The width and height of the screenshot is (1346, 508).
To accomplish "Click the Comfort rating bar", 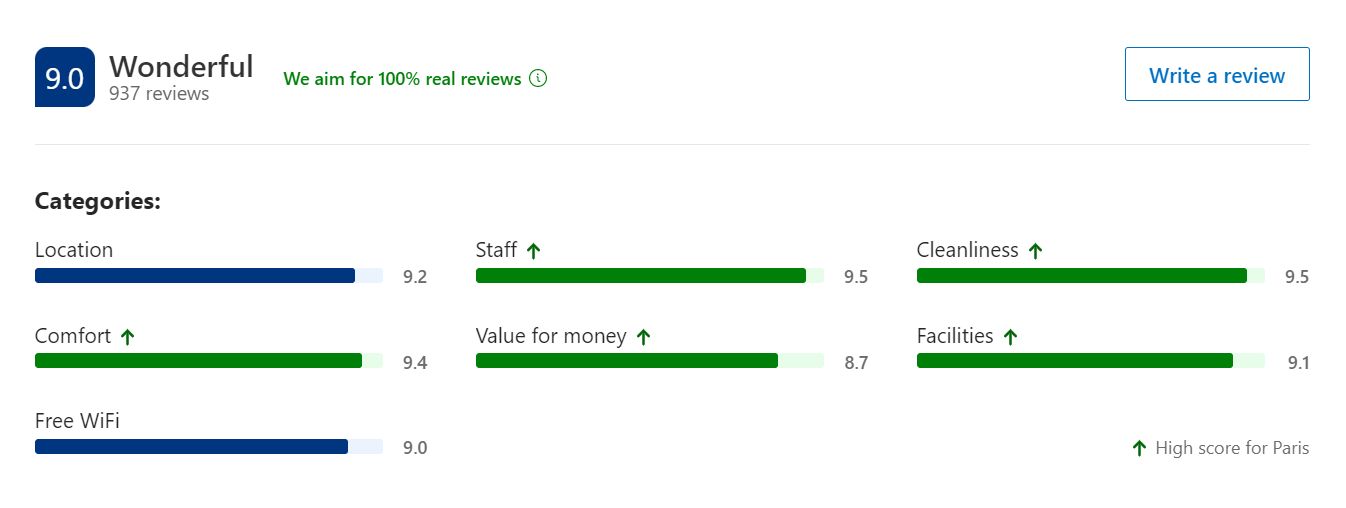I will pos(209,361).
